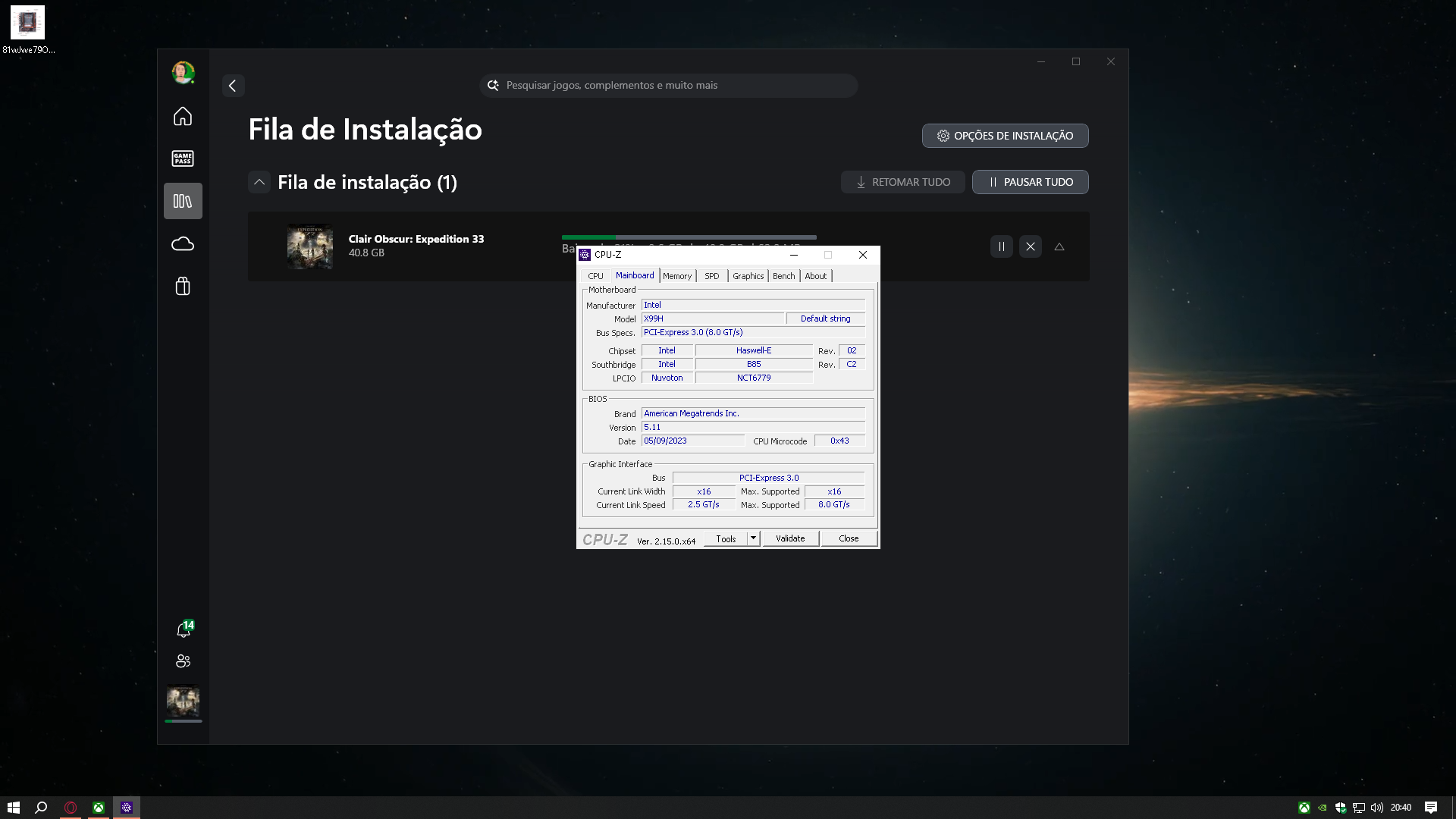
Task: Open the Tools dropdown arrow in CPU-Z
Action: click(x=753, y=538)
